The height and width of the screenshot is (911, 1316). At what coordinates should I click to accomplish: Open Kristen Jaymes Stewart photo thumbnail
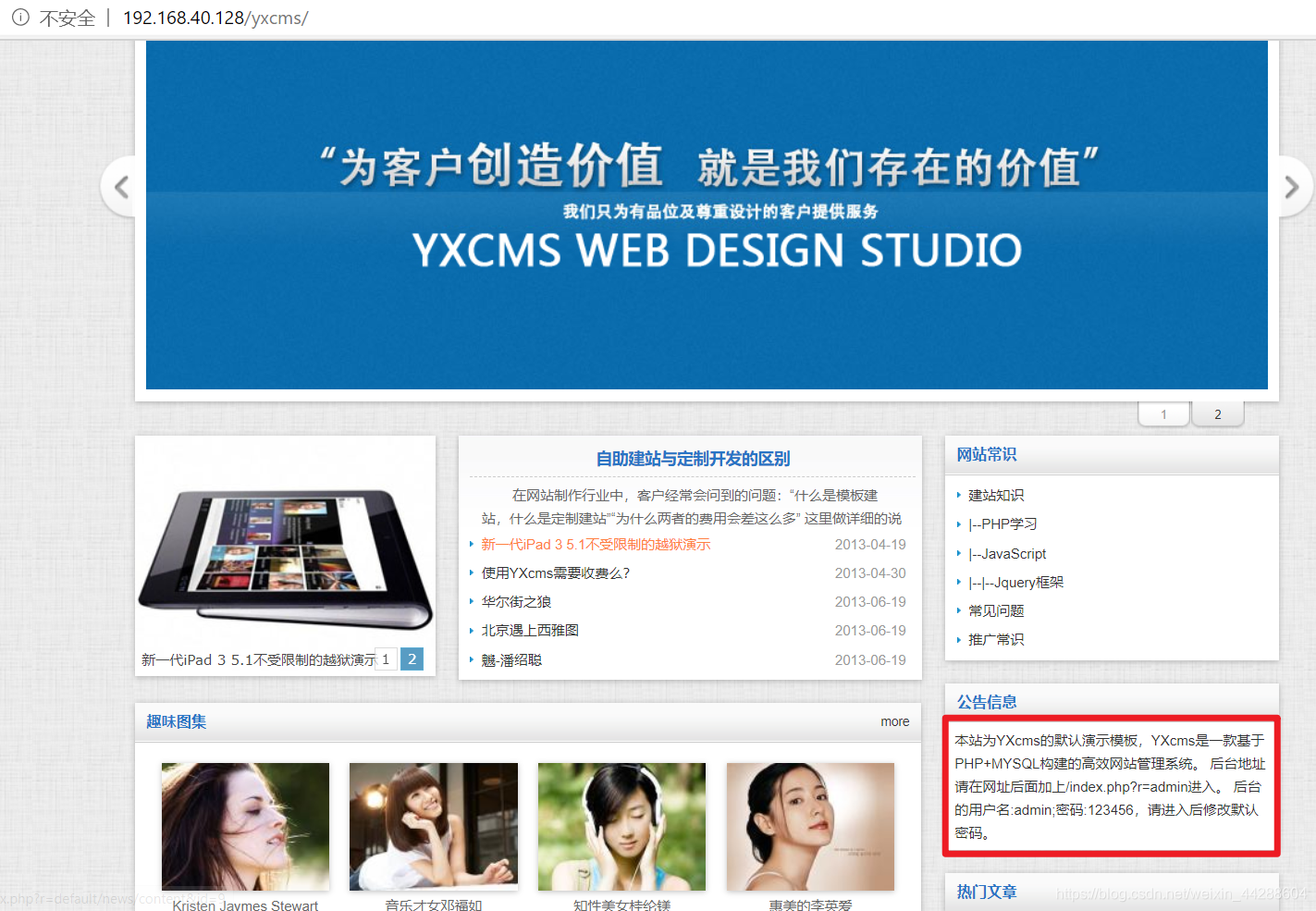[x=245, y=827]
